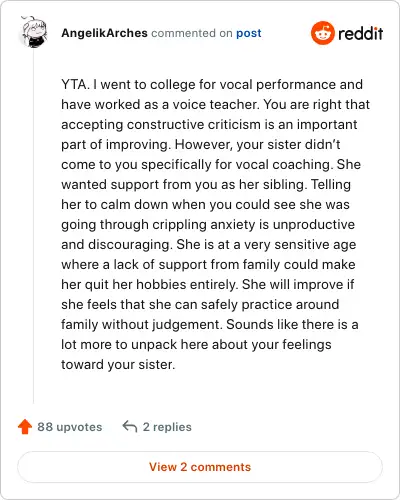Click "However," in the comment body
Image resolution: width=400 pixels, height=500 pixels.
pos(204,145)
